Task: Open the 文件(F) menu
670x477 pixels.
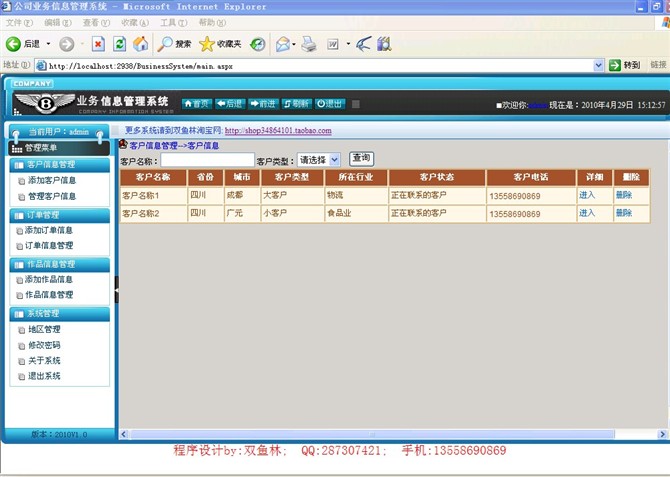Action: [19, 22]
